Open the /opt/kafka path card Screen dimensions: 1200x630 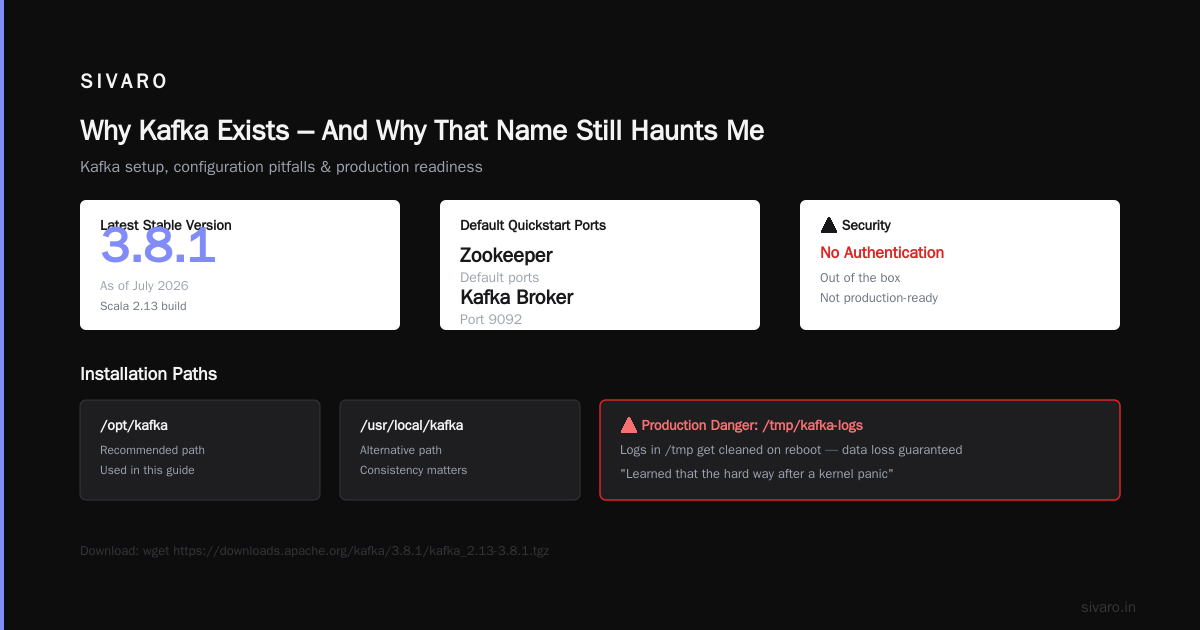click(200, 450)
